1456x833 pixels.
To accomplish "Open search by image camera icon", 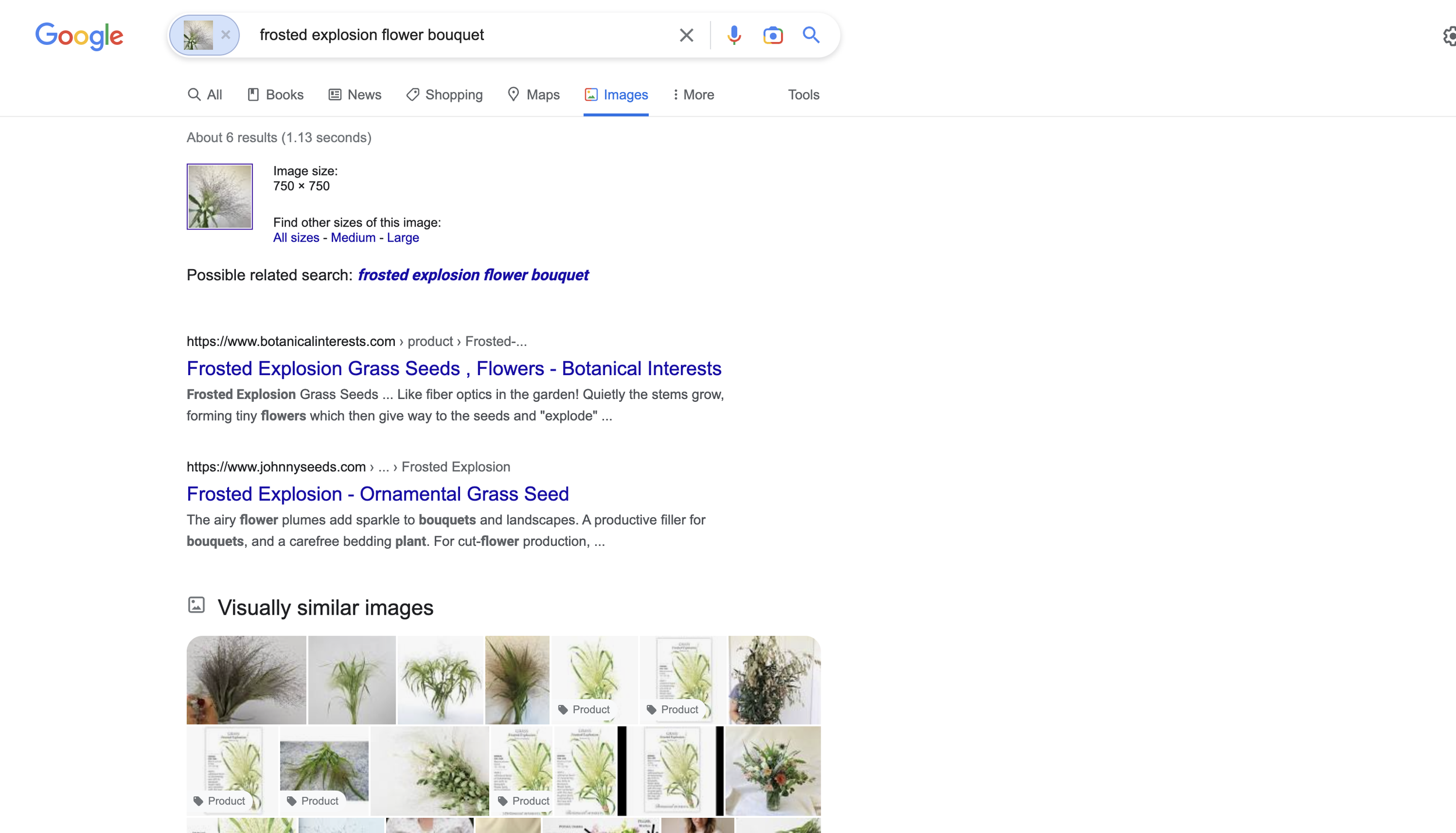I will click(x=772, y=35).
